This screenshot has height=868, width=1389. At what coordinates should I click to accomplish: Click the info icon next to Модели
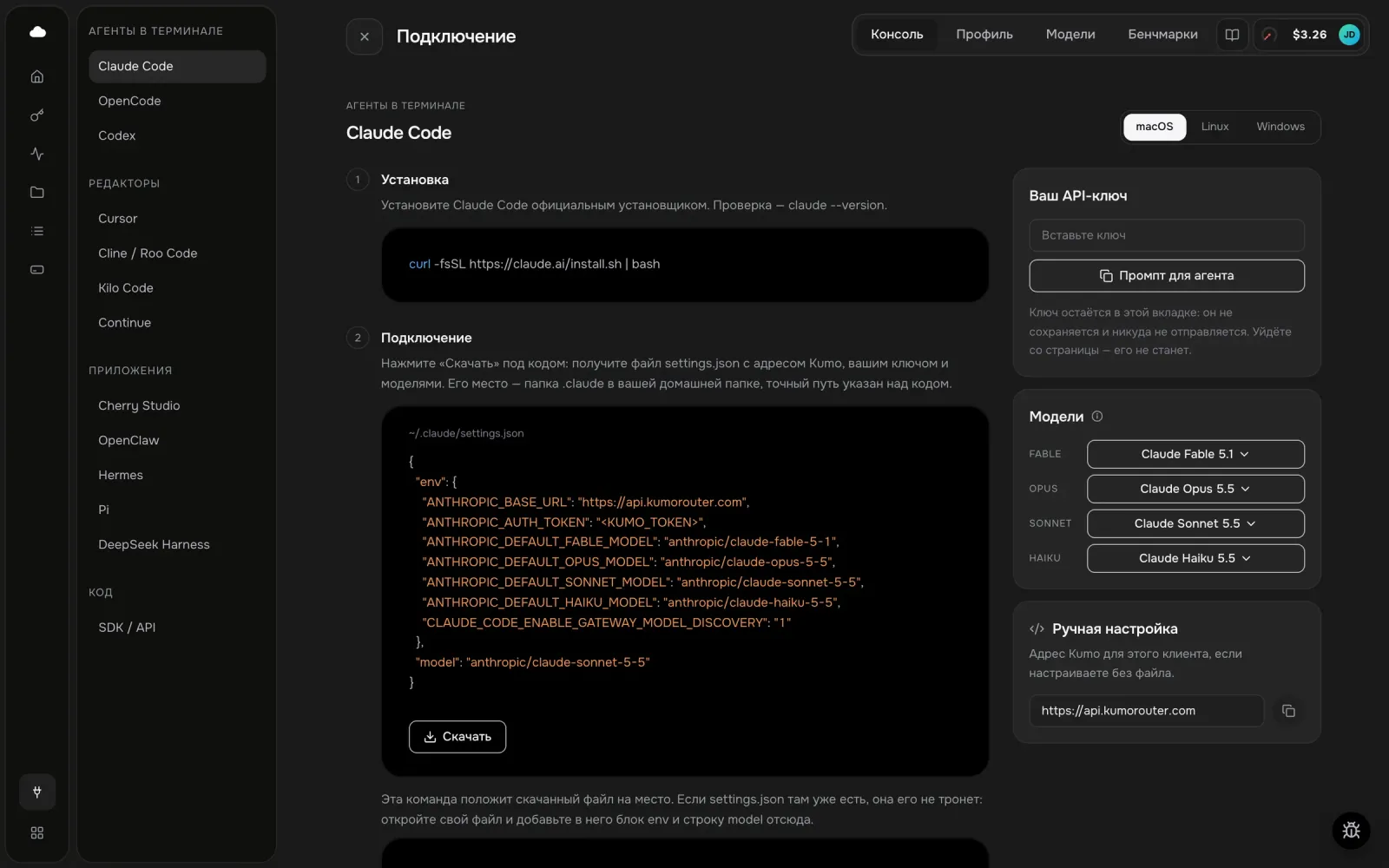[1097, 417]
